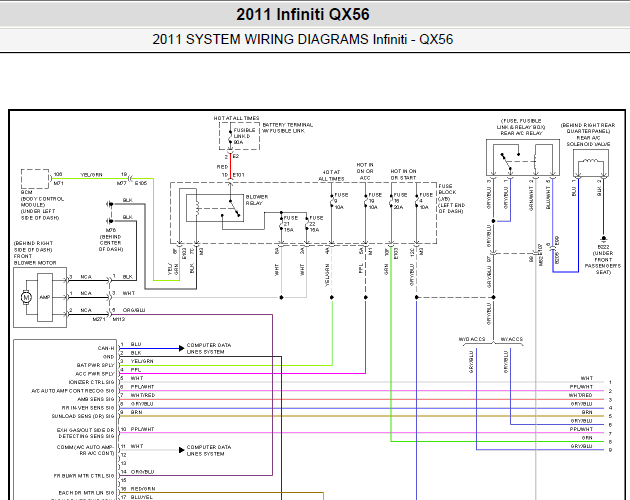This screenshot has width=630, height=500.
Task: Click the "W/ACCS" branch label
Action: [511, 339]
